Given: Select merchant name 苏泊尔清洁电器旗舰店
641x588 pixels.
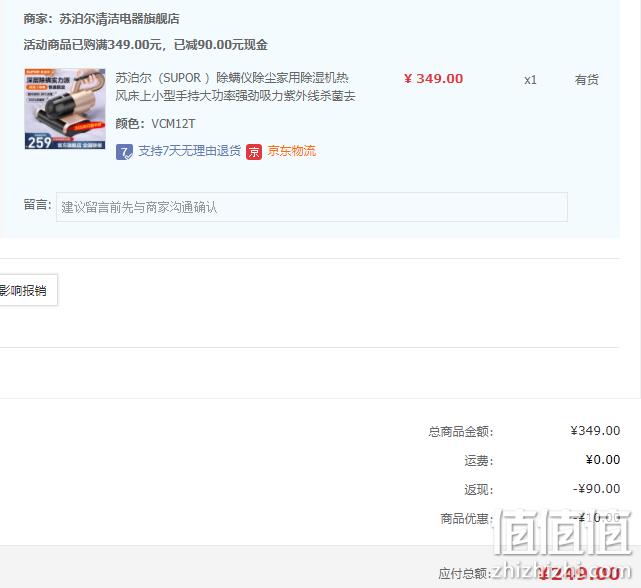Looking at the screenshot, I should (119, 19).
